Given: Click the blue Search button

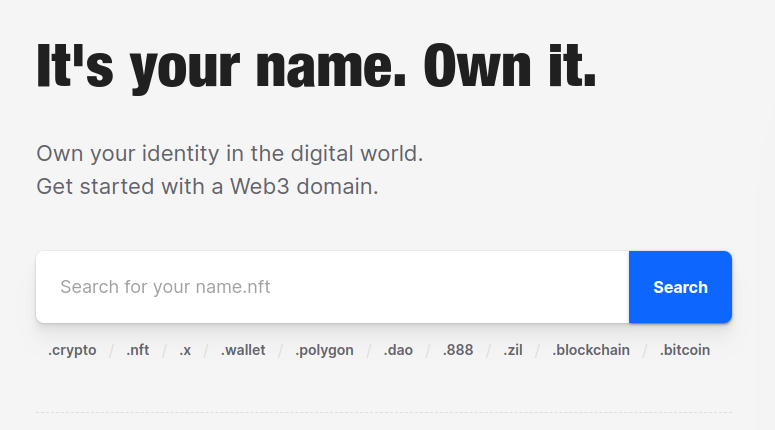Looking at the screenshot, I should point(680,287).
